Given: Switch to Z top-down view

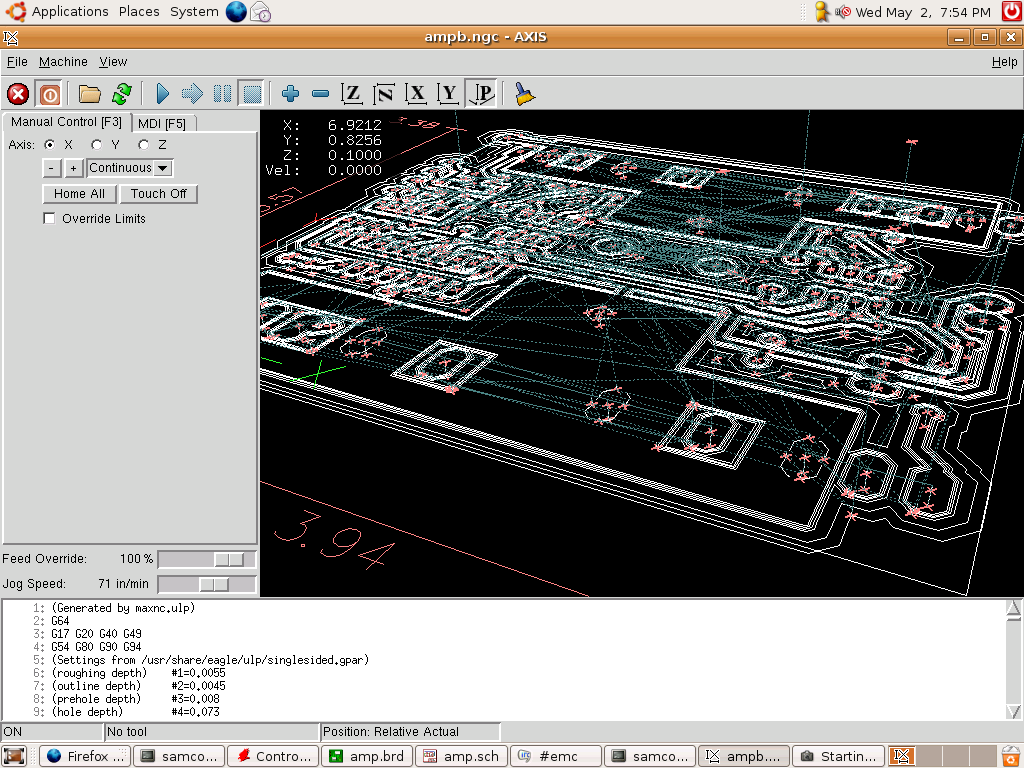Looking at the screenshot, I should click(352, 94).
